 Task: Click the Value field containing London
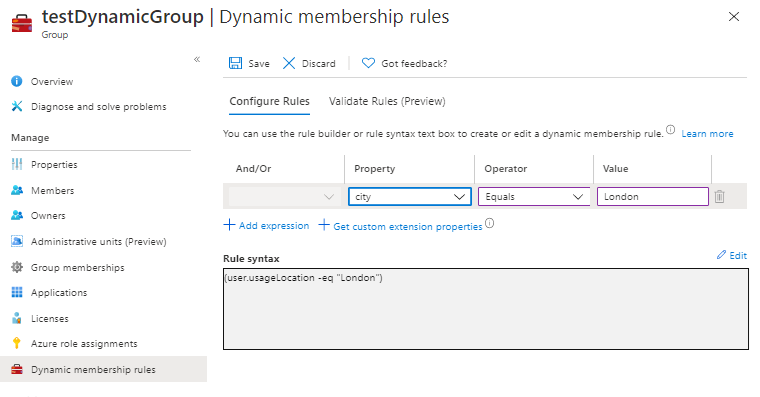653,196
